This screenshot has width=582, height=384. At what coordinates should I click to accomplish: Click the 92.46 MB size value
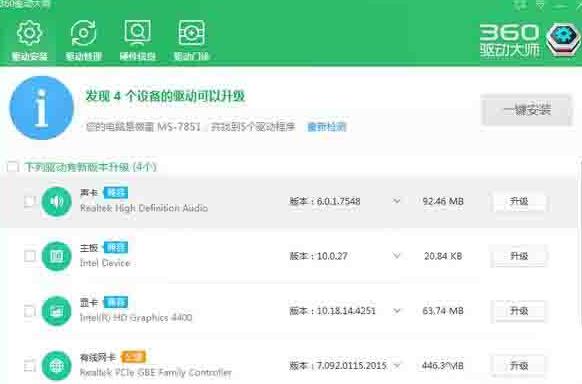pyautogui.click(x=443, y=201)
